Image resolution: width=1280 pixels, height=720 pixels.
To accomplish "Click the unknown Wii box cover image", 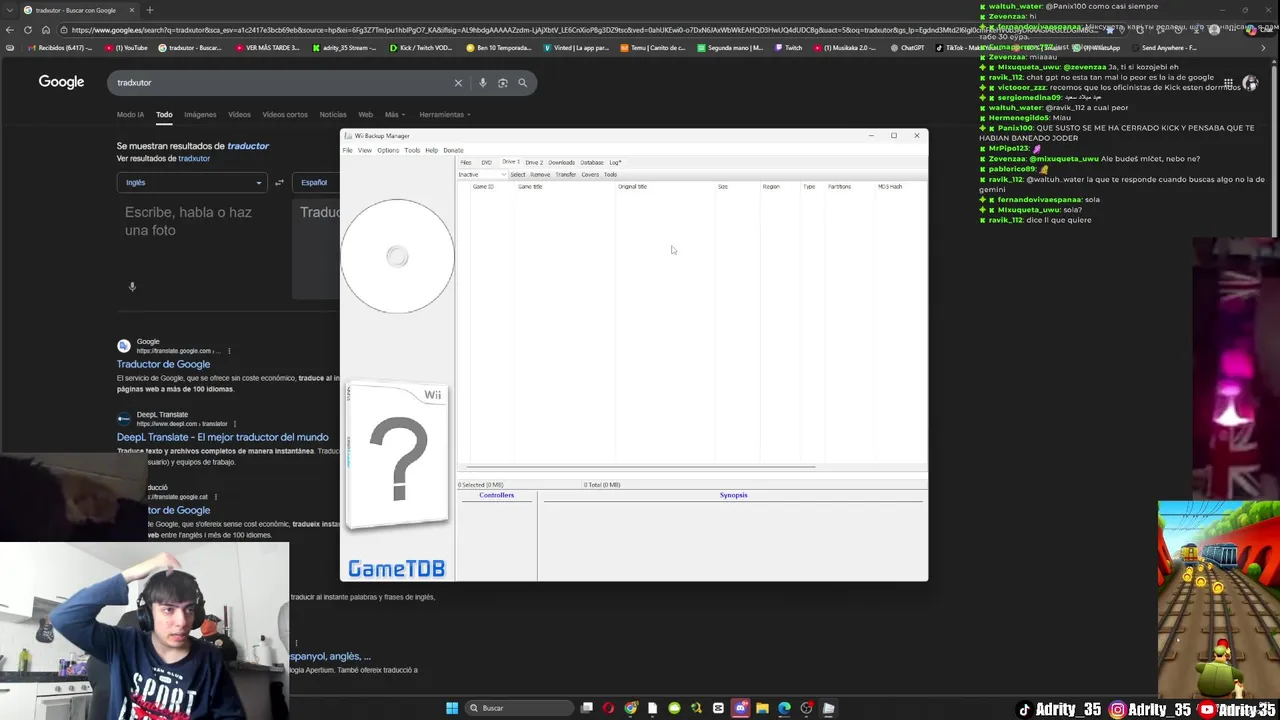I will pyautogui.click(x=397, y=457).
